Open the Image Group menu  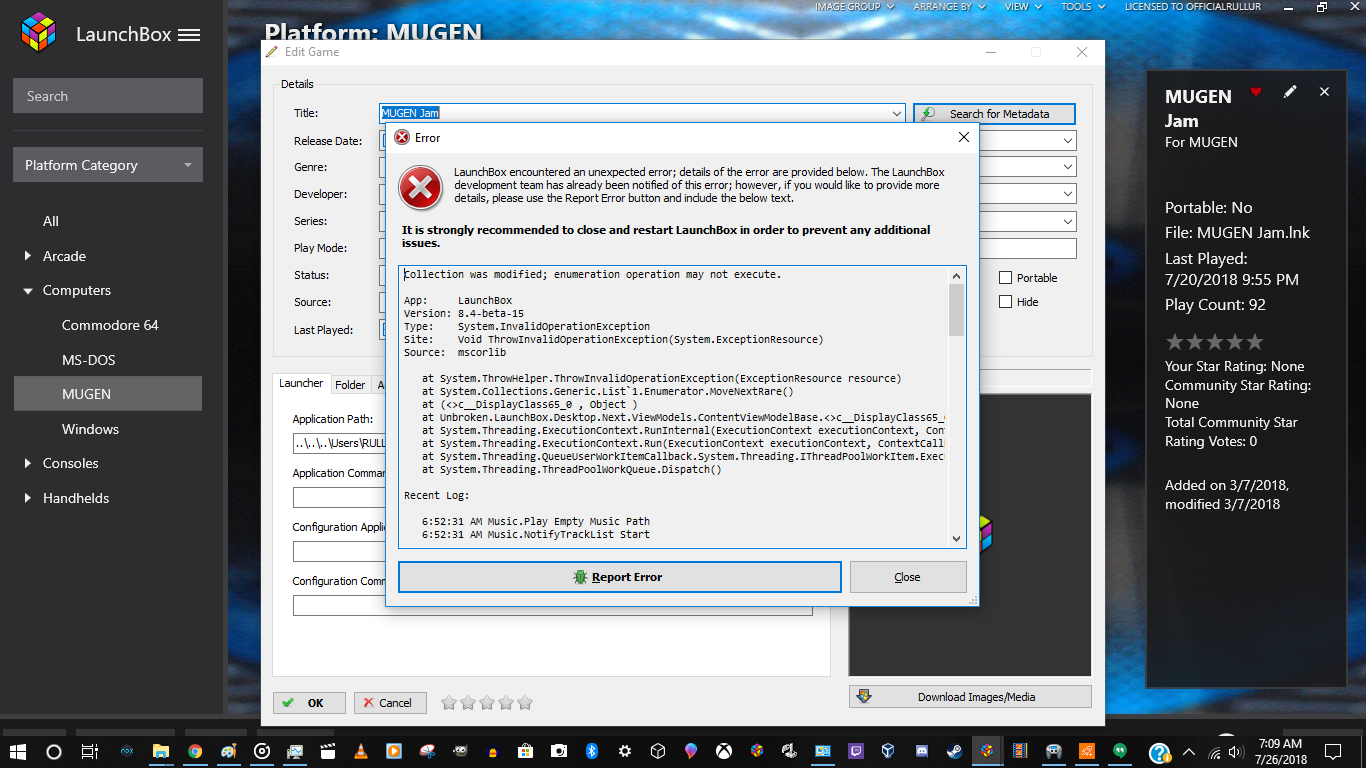point(854,7)
